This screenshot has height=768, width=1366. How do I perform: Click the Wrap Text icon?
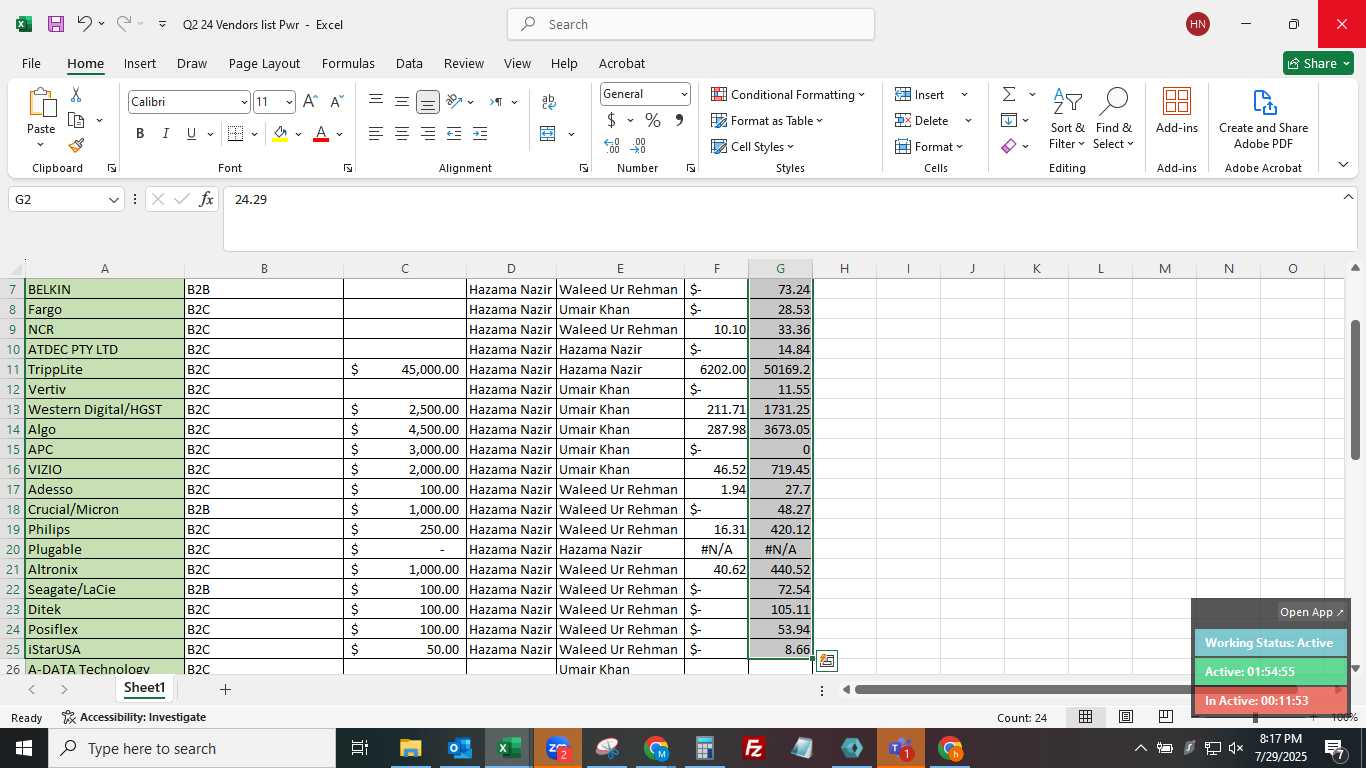point(548,102)
